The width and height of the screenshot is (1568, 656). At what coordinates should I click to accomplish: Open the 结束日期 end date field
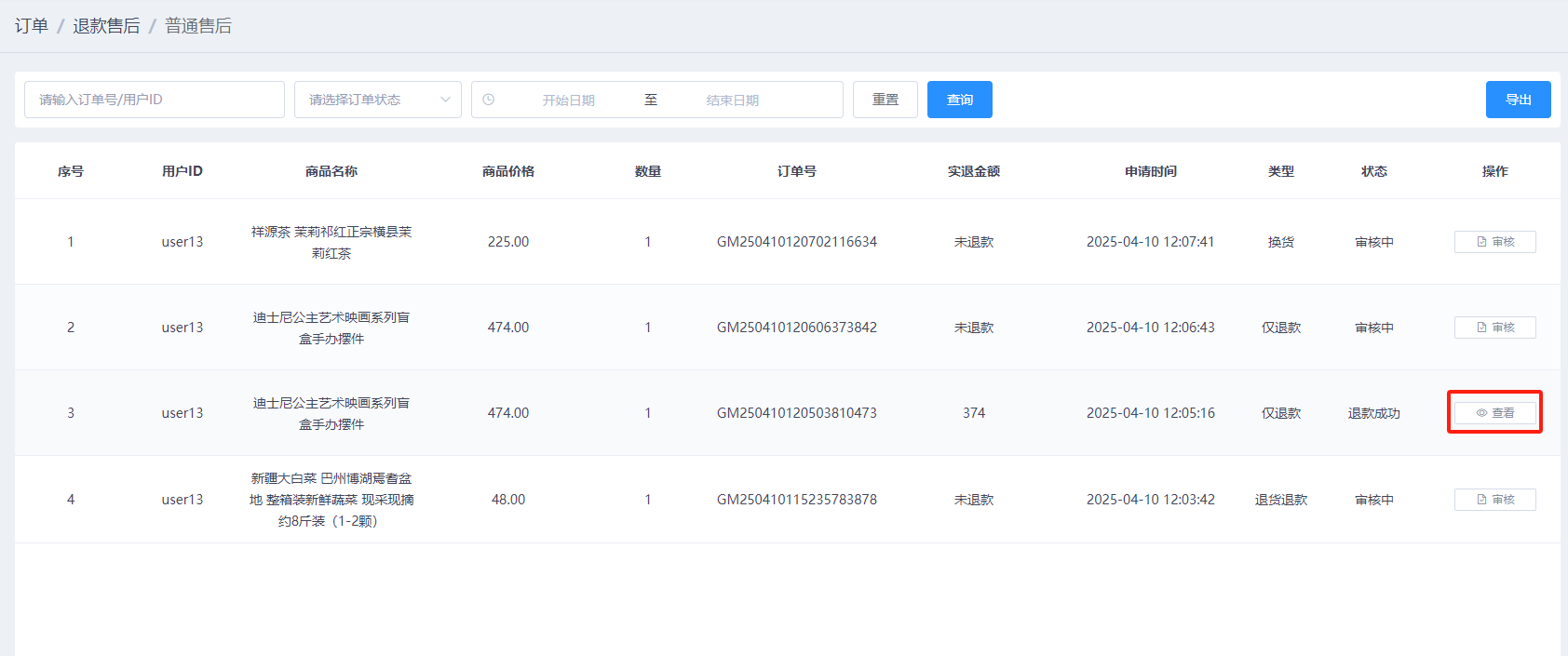(732, 100)
